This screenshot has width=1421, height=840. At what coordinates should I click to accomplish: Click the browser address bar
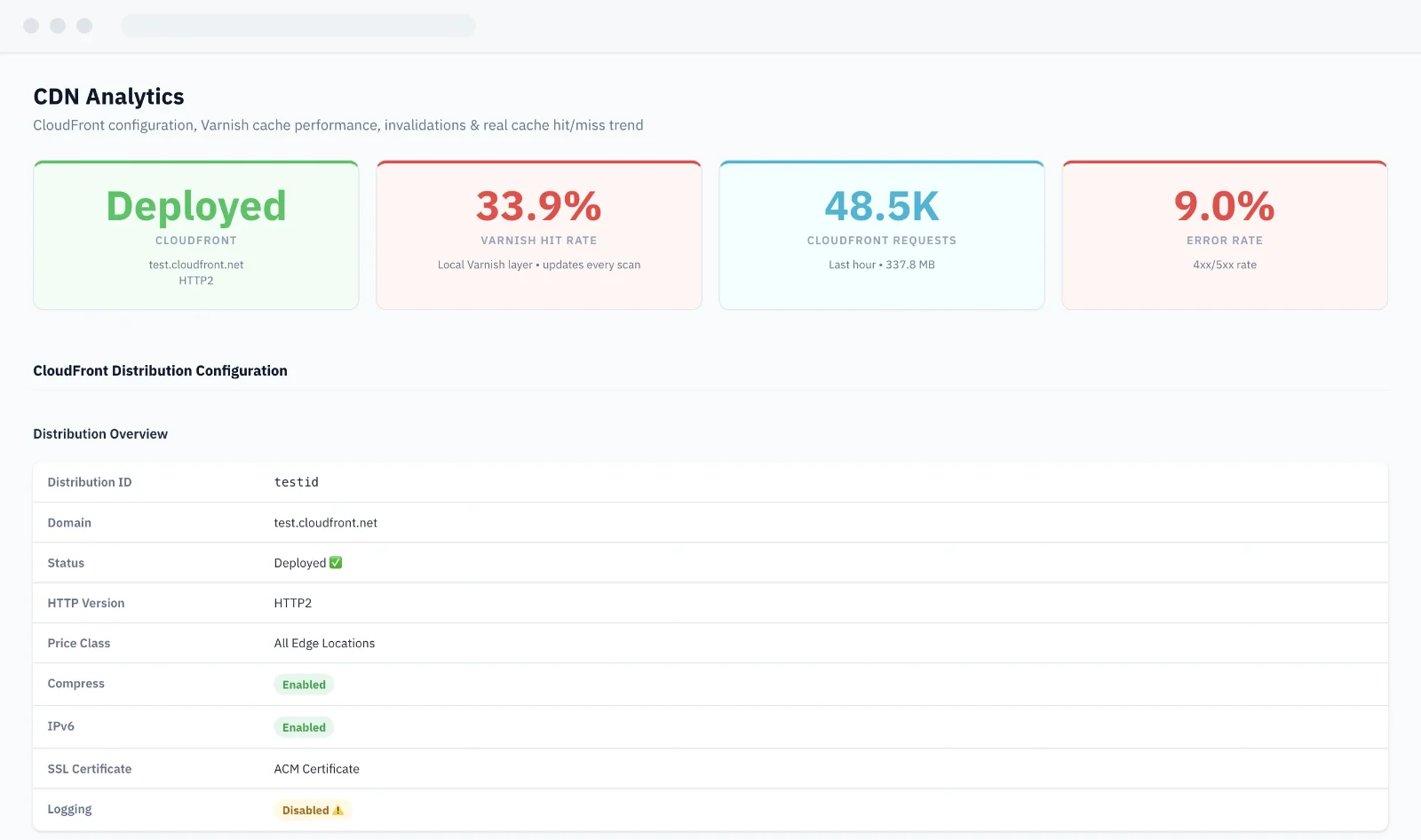pos(298,26)
